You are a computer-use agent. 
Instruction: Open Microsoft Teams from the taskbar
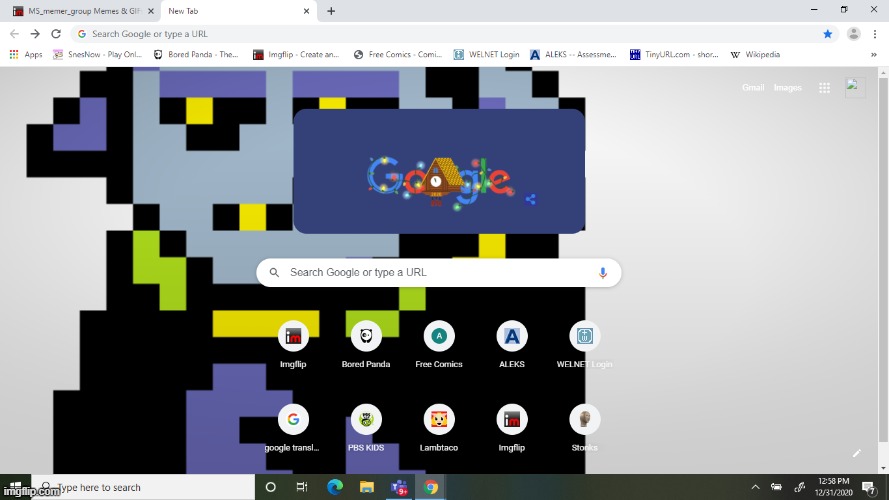[399, 487]
